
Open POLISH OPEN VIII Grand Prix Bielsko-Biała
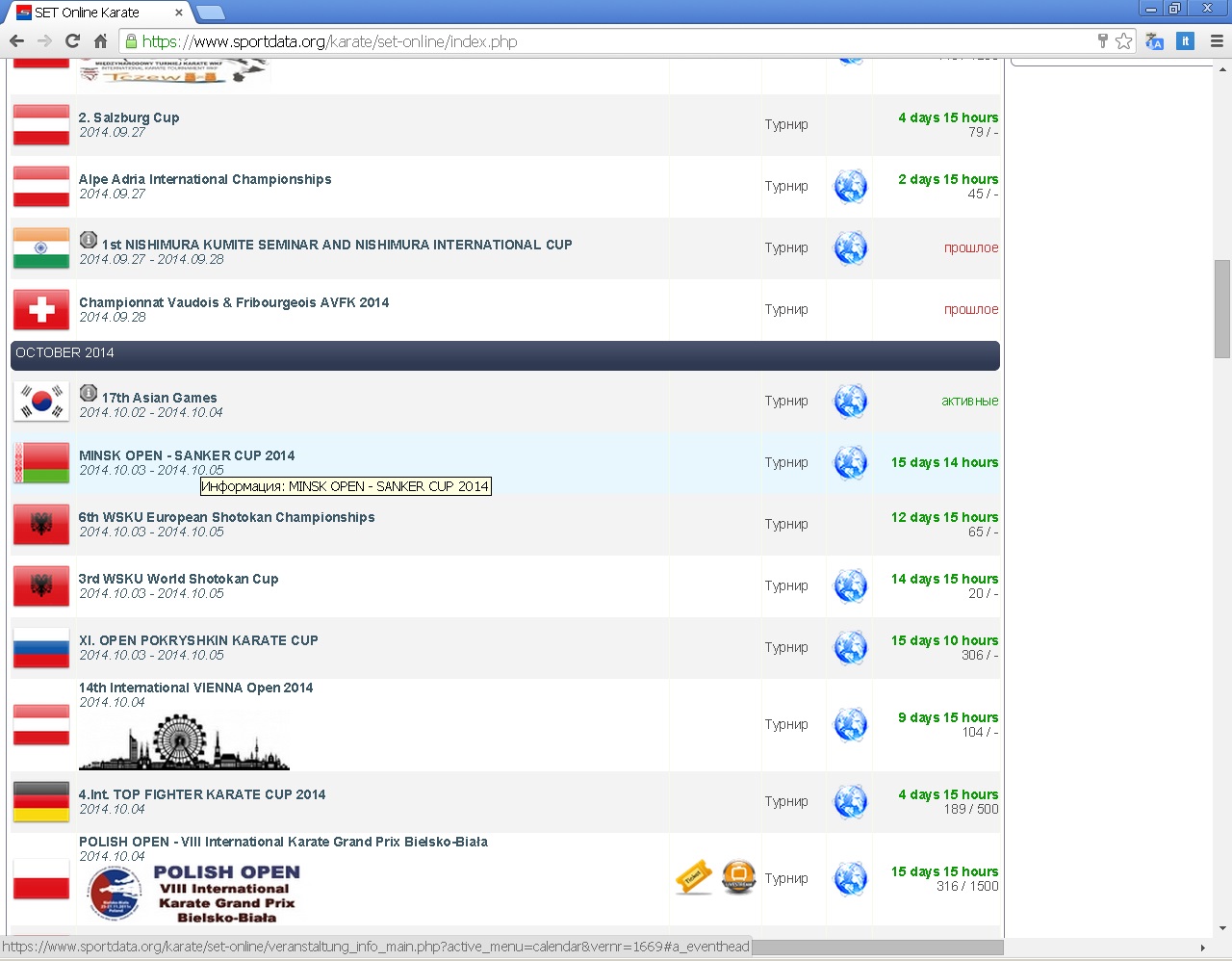tap(283, 842)
